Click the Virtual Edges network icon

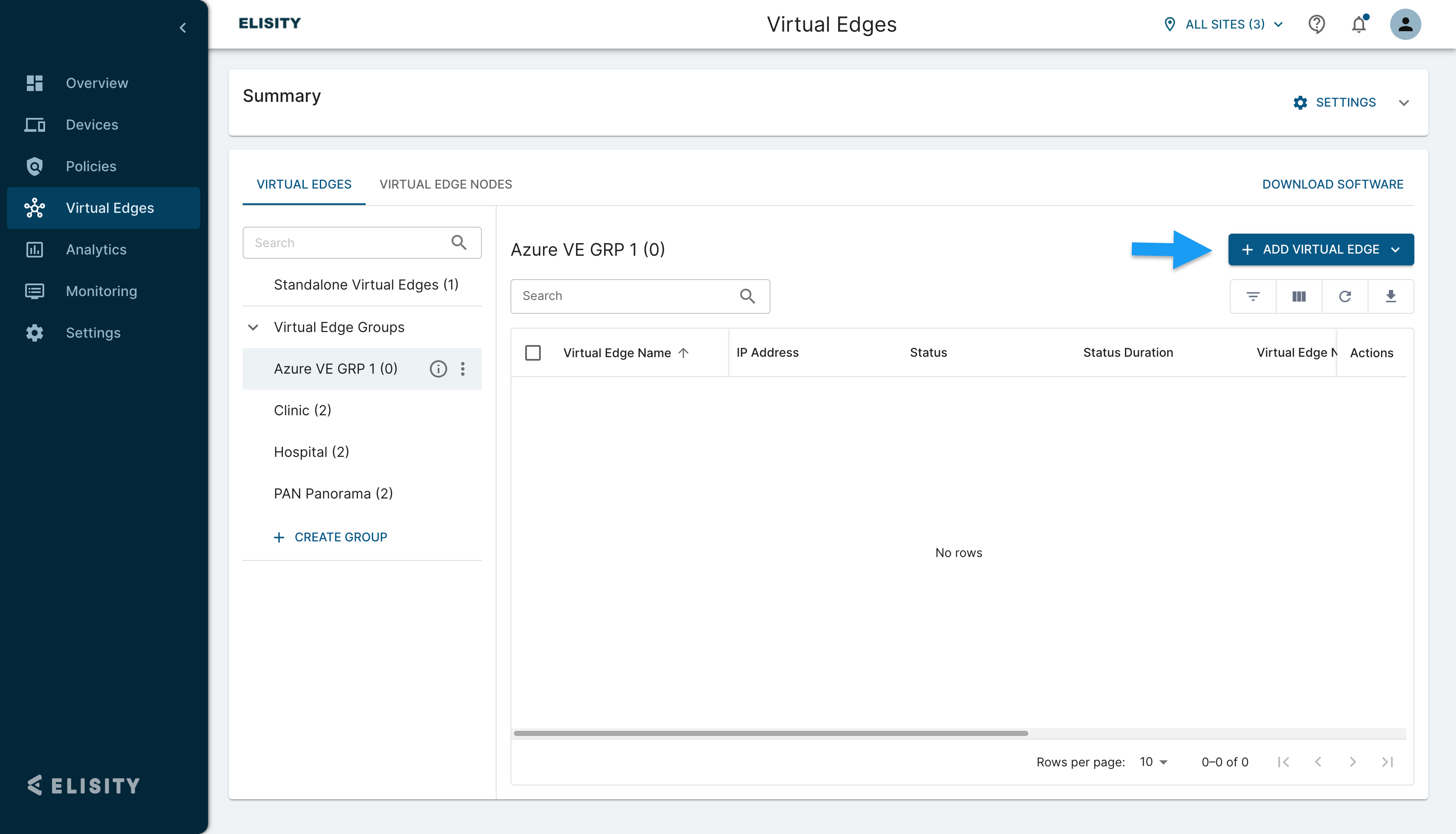34,208
